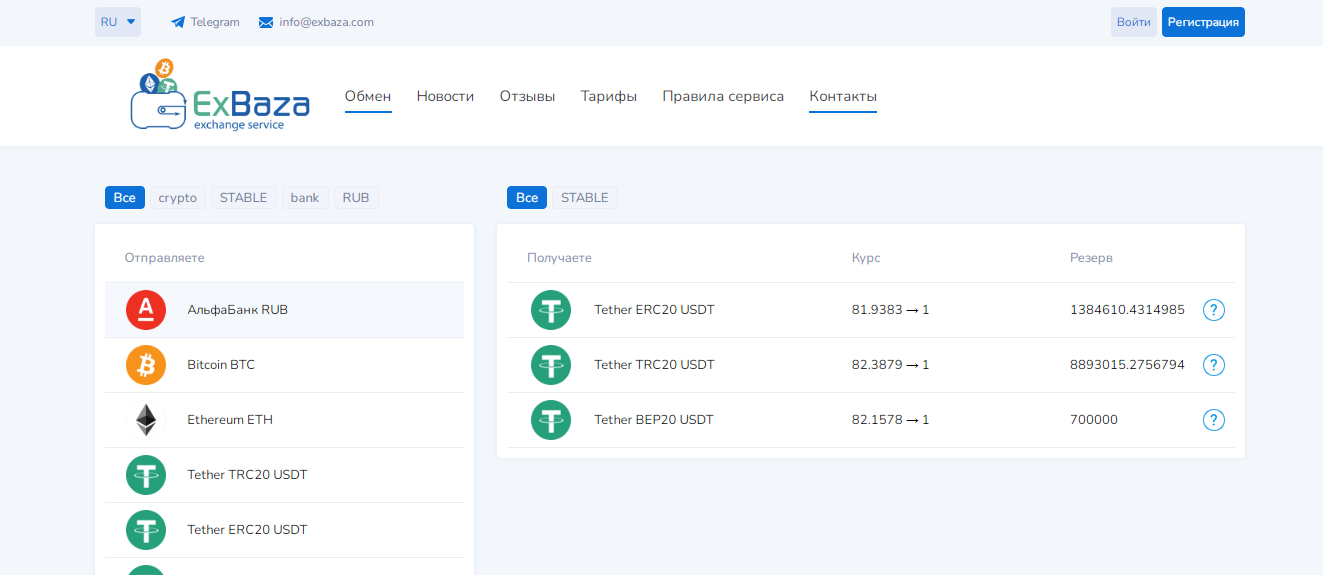Viewport: 1323px width, 575px height.
Task: Click Tether ERC20 icon in receive list
Action: click(x=551, y=310)
